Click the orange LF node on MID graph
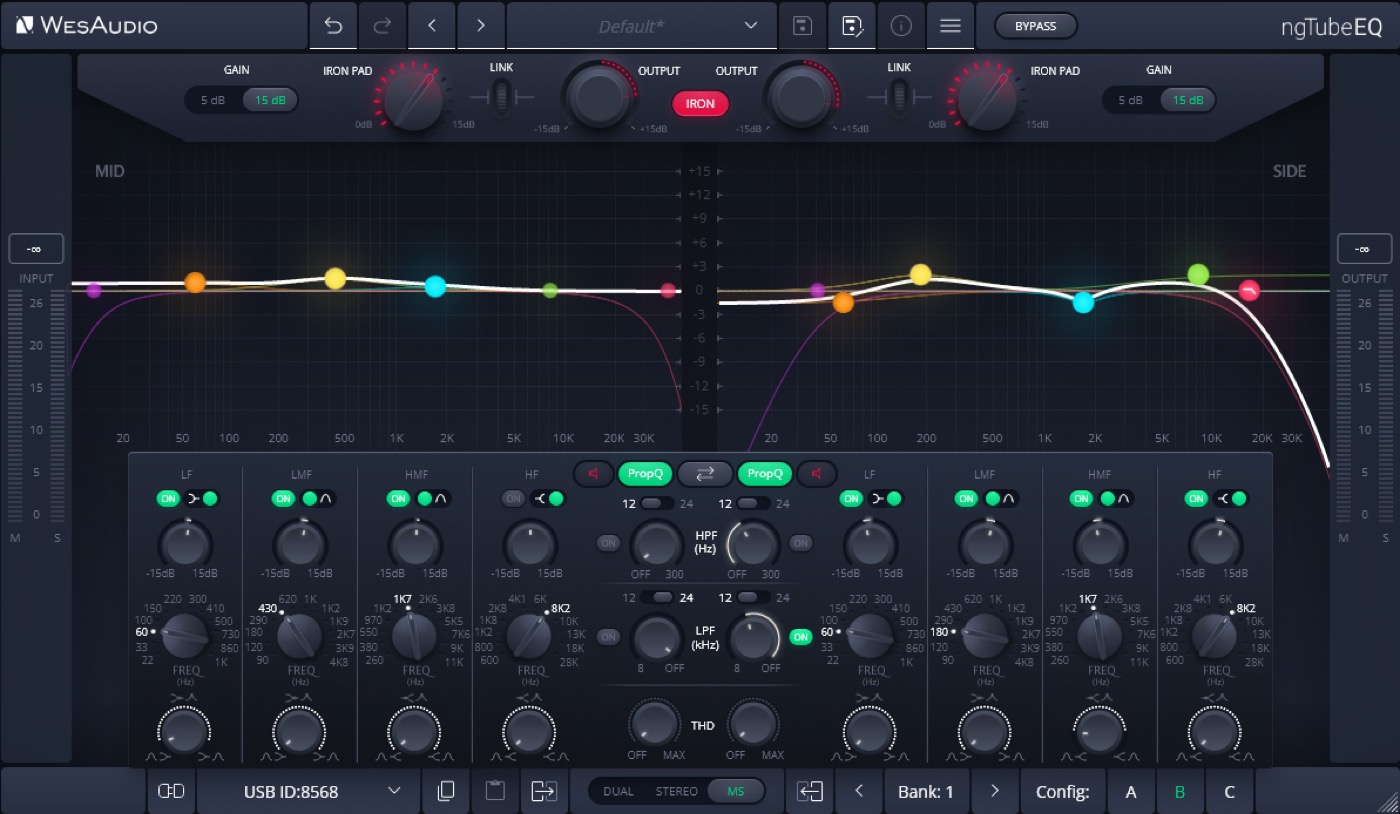 point(195,283)
